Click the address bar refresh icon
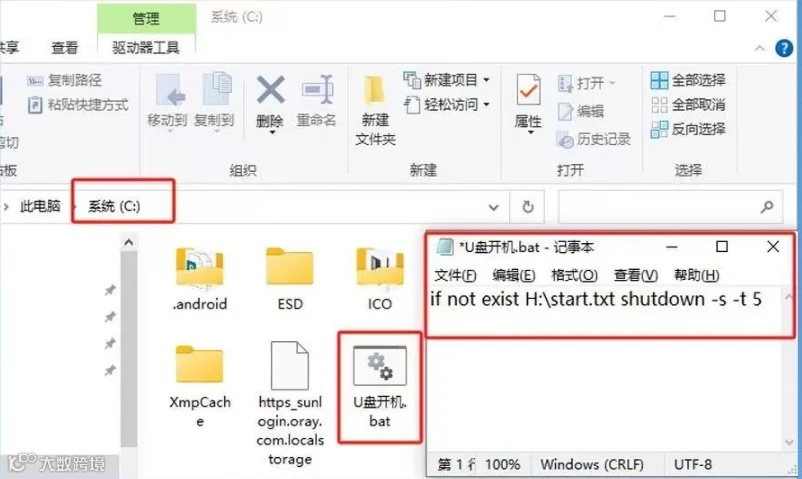This screenshot has width=802, height=479. (527, 207)
